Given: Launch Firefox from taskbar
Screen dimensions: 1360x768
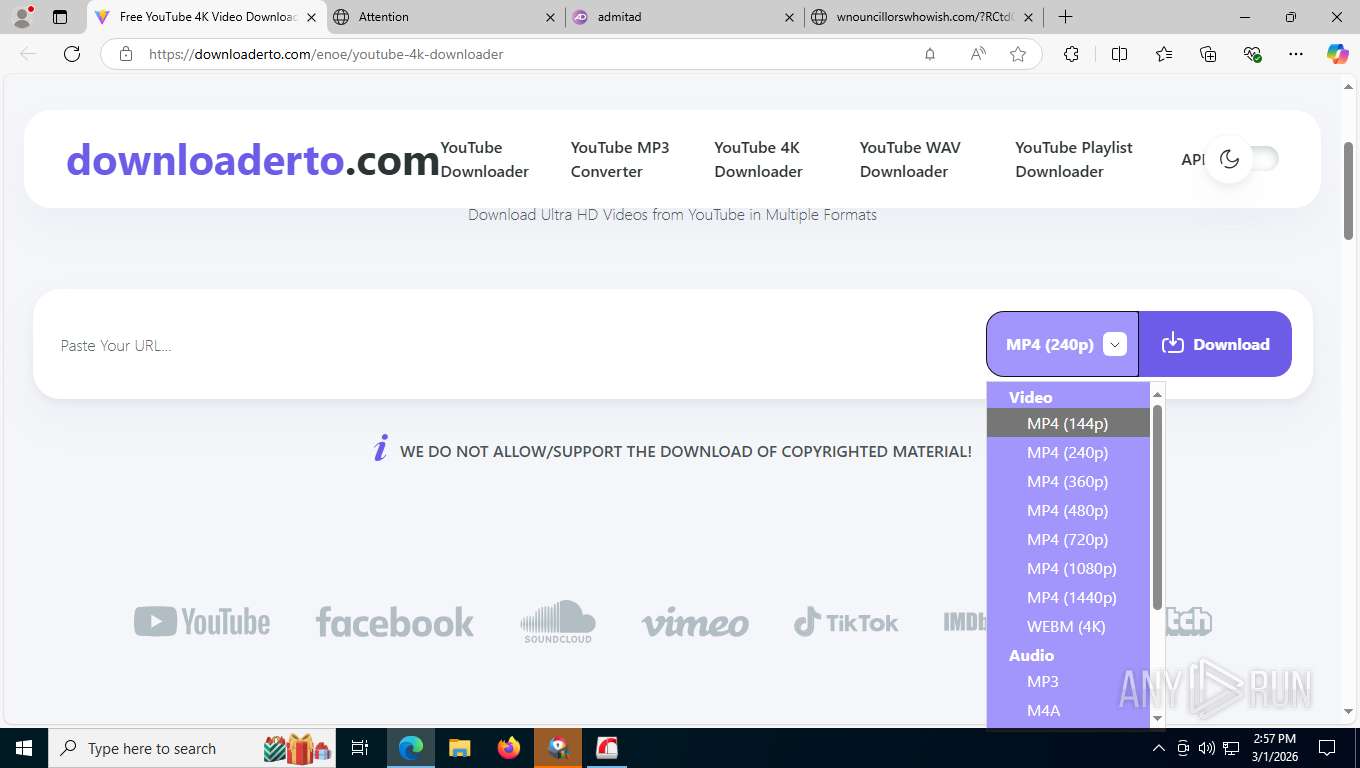Looking at the screenshot, I should (x=509, y=748).
